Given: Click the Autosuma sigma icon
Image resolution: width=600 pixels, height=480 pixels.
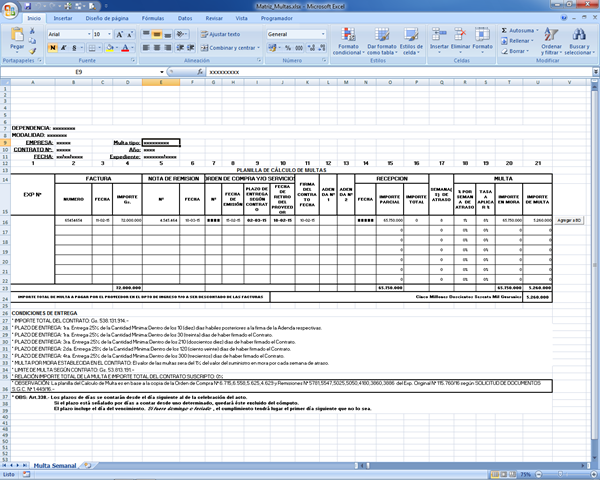Looking at the screenshot, I should [x=503, y=31].
